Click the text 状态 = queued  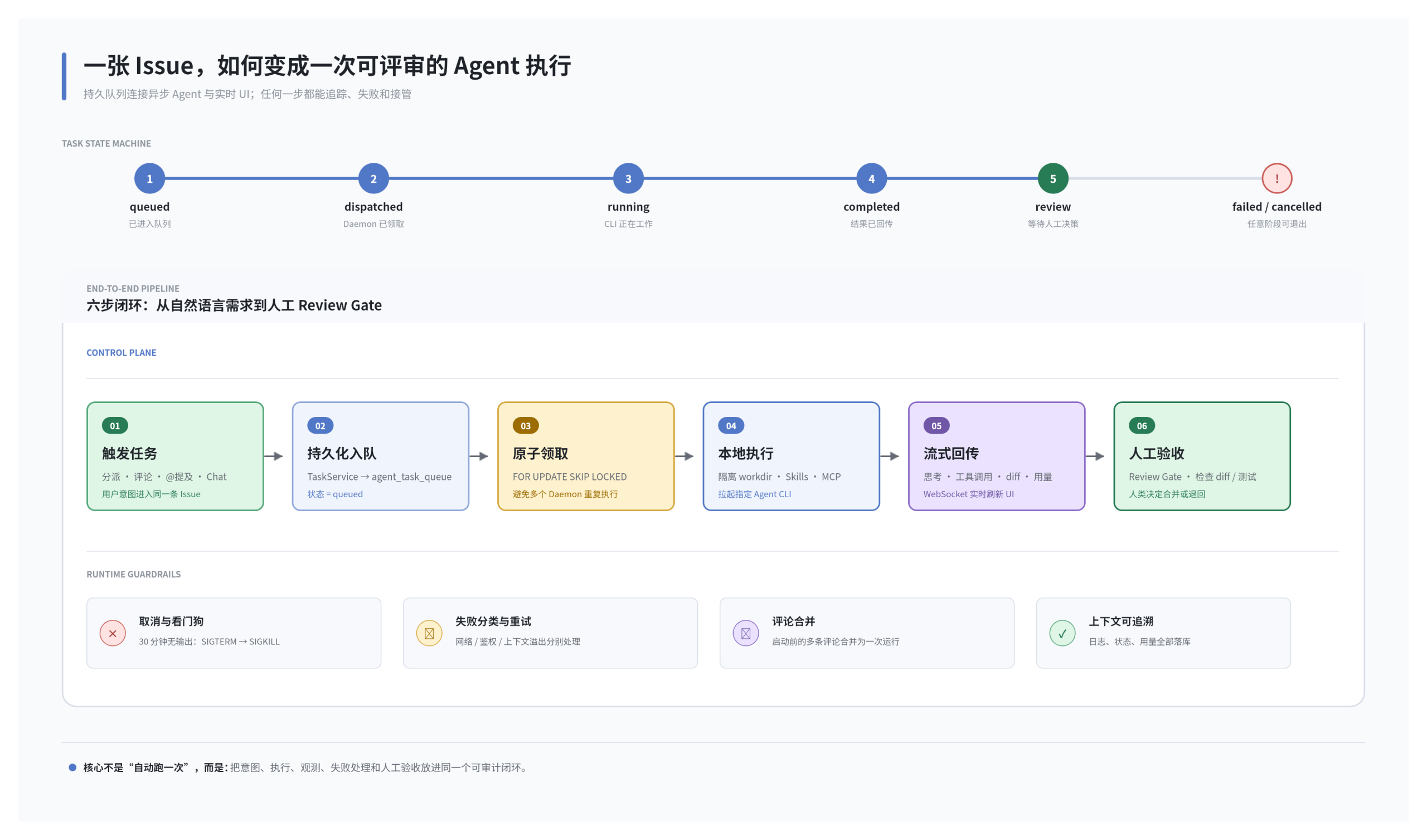(x=335, y=494)
